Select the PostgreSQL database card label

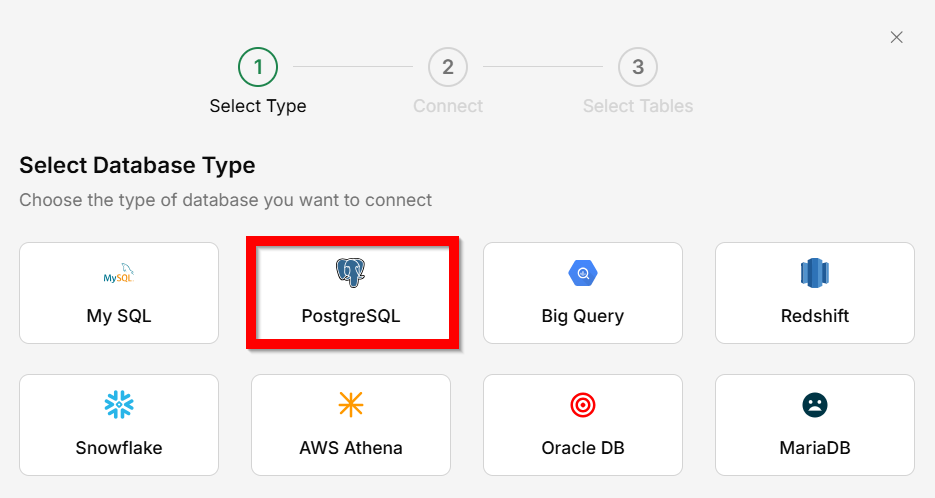[351, 316]
